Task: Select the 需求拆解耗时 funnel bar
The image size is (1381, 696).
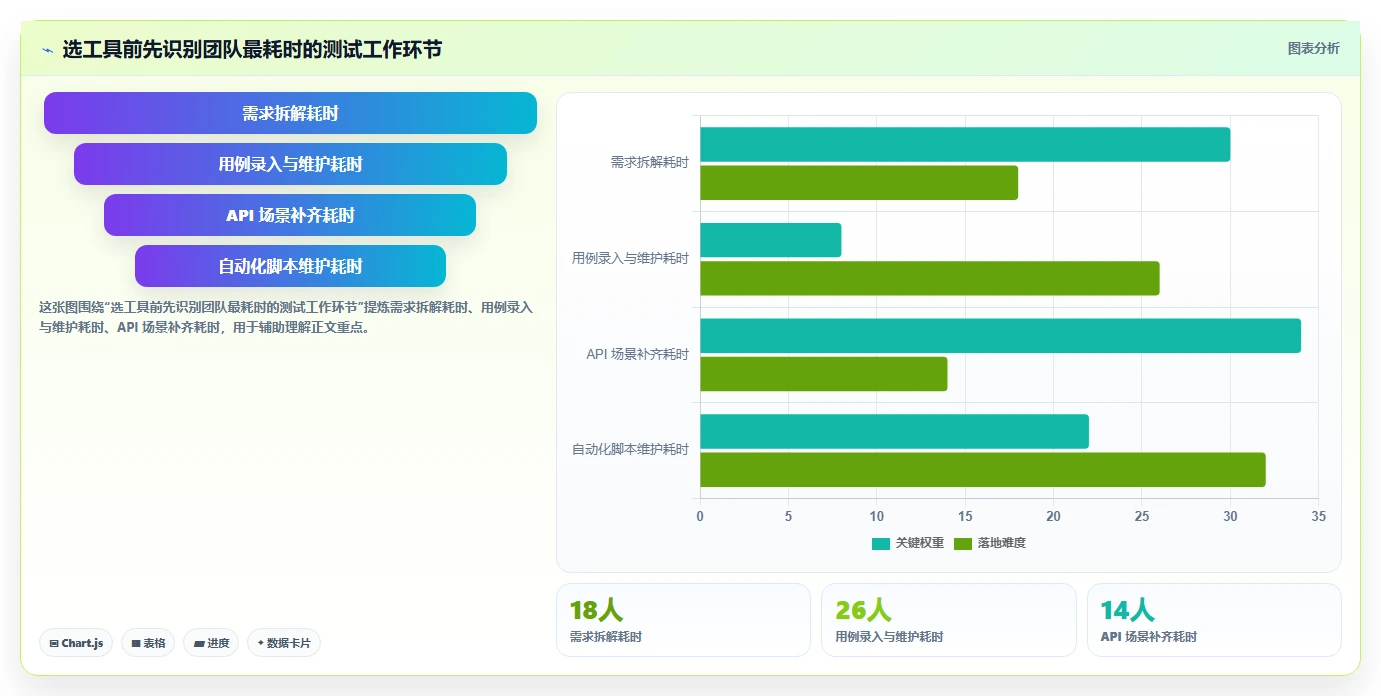Action: pos(290,113)
